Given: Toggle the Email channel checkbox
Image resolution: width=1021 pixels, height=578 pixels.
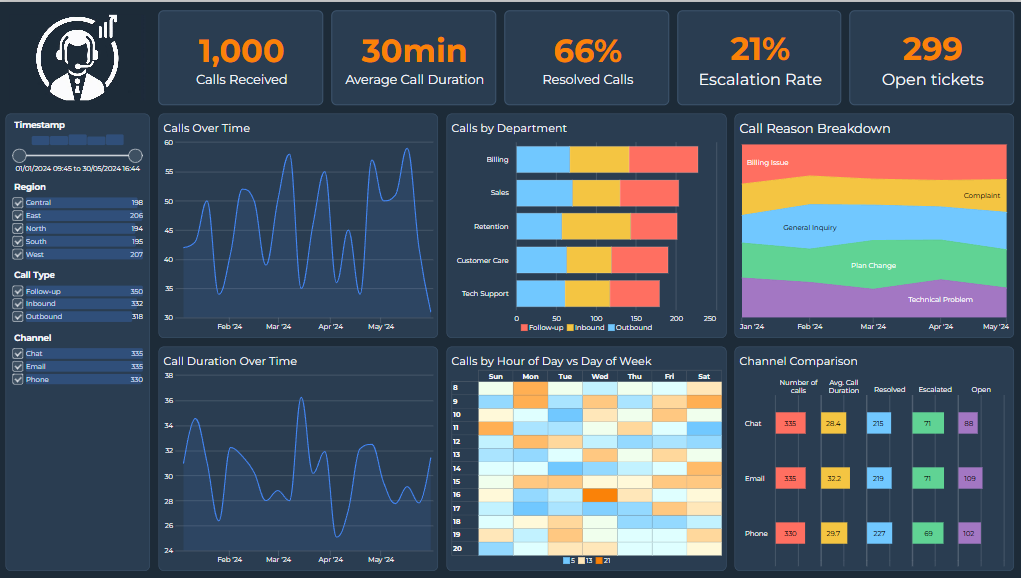Looking at the screenshot, I should point(18,366).
